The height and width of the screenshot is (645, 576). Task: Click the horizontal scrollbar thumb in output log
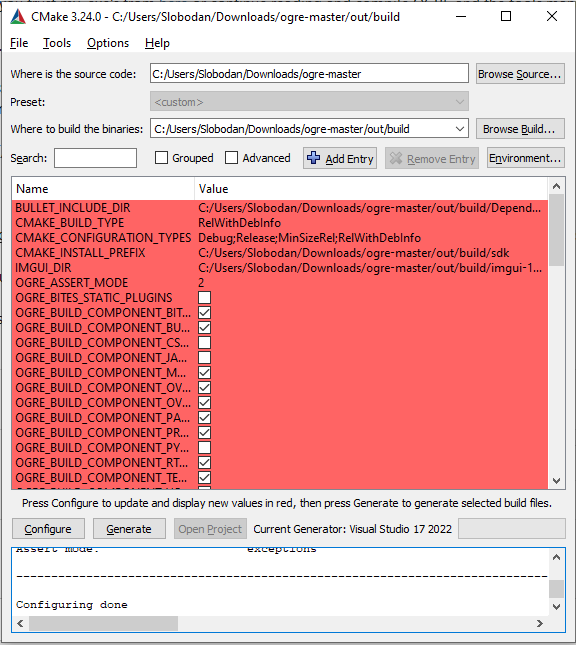[x=103, y=624]
